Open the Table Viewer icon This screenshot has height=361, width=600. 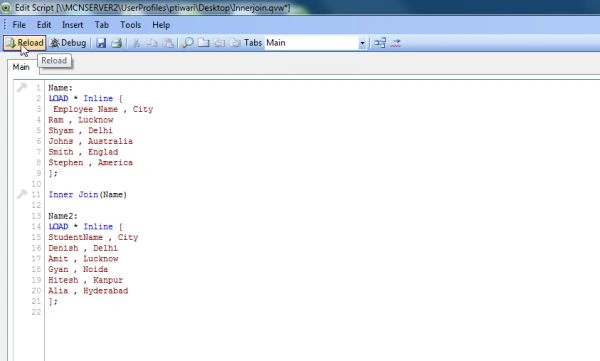(380, 43)
